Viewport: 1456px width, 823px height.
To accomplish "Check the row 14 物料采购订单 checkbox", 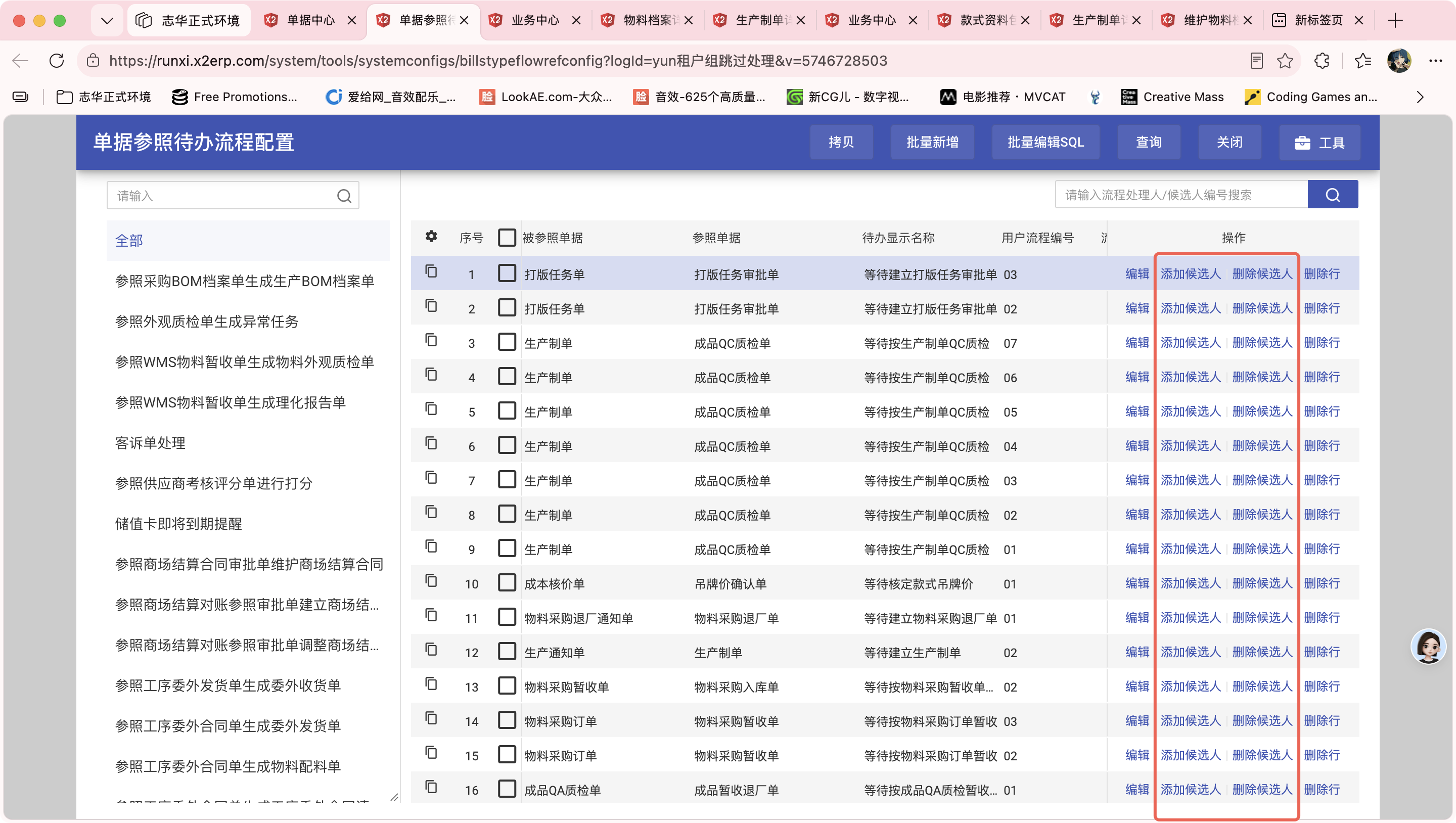I will coord(507,720).
